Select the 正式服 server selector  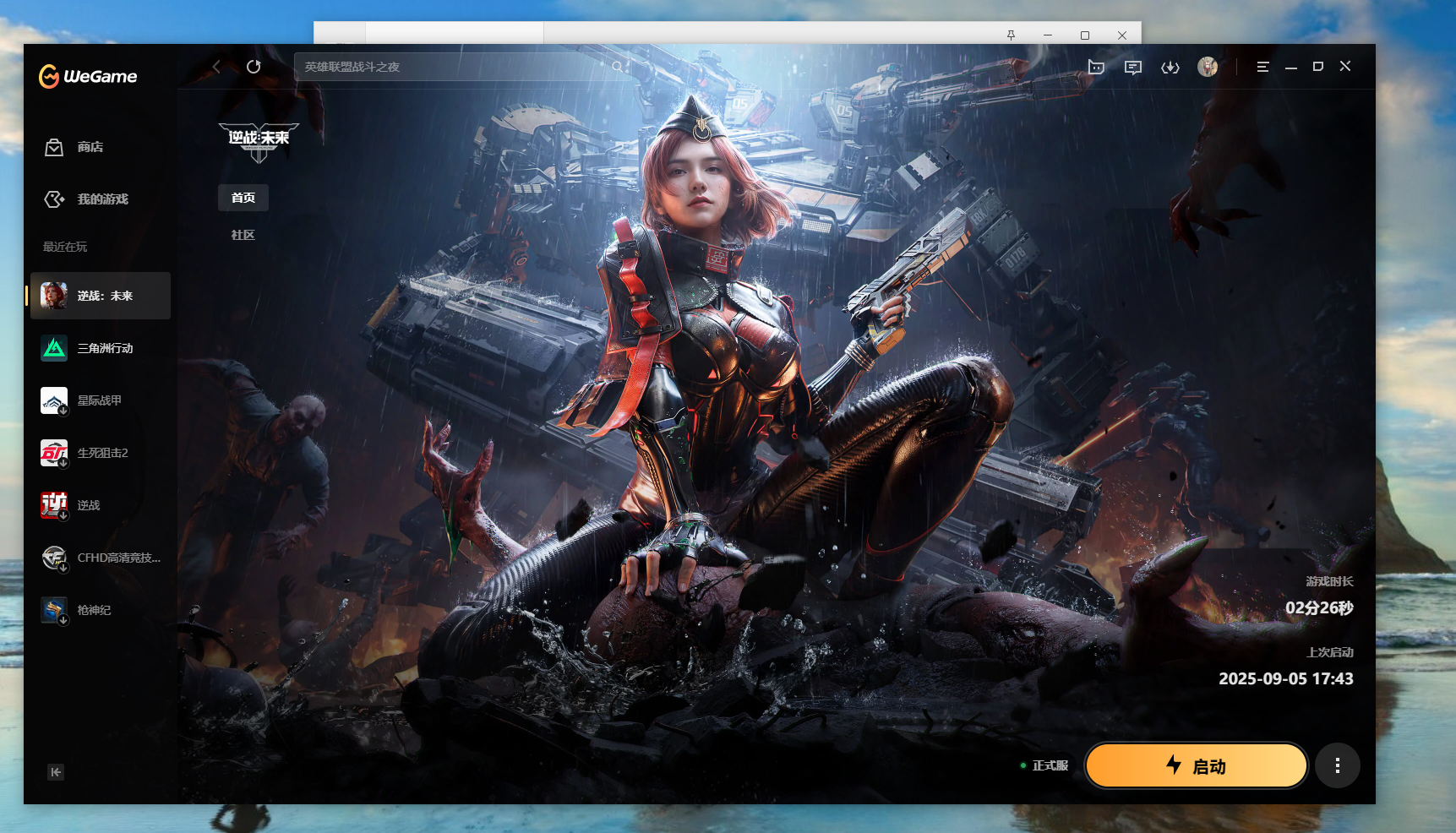[1044, 765]
